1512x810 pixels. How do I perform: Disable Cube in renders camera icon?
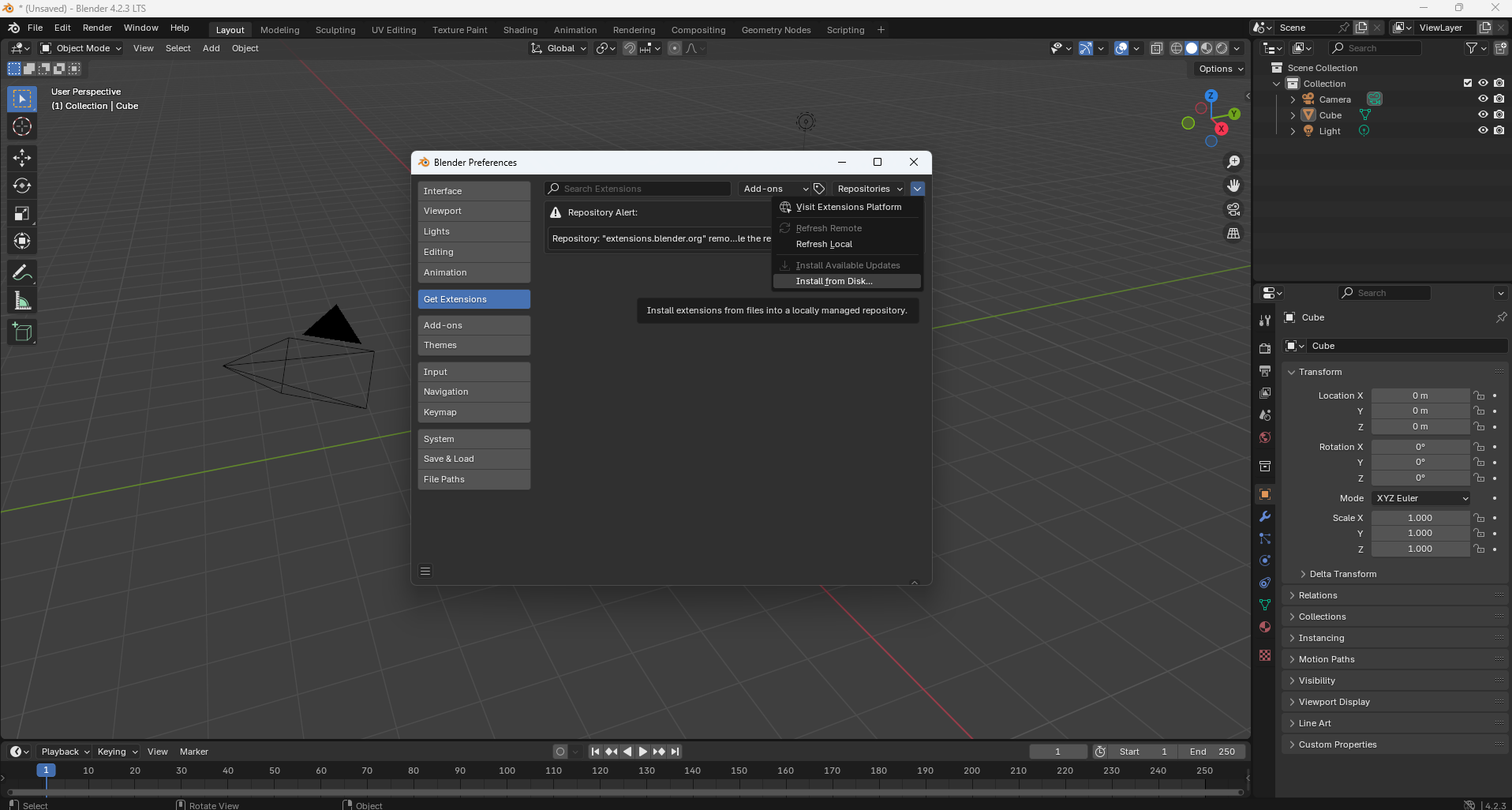(x=1499, y=114)
